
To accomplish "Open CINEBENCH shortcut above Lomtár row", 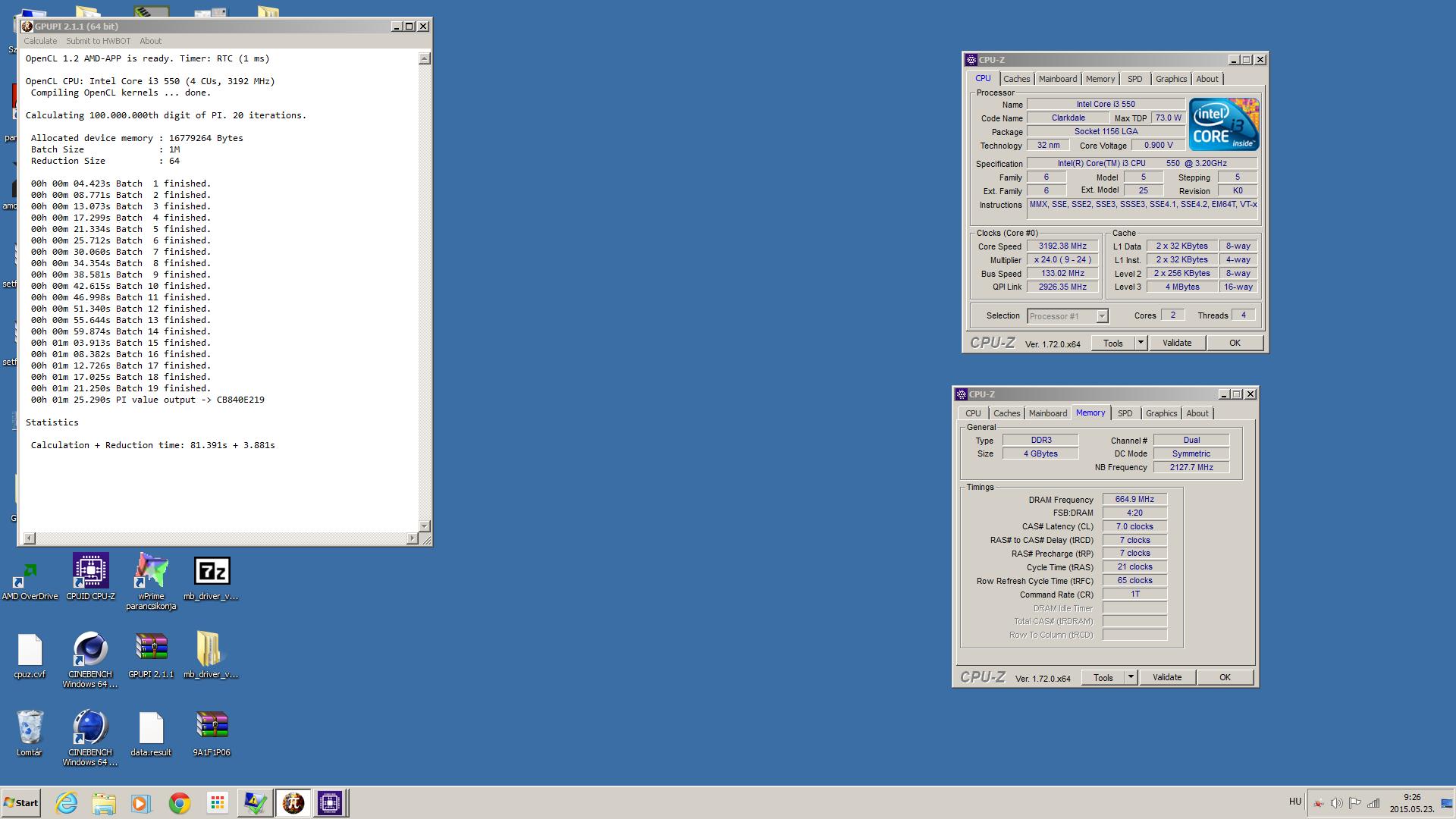I will pyautogui.click(x=90, y=660).
